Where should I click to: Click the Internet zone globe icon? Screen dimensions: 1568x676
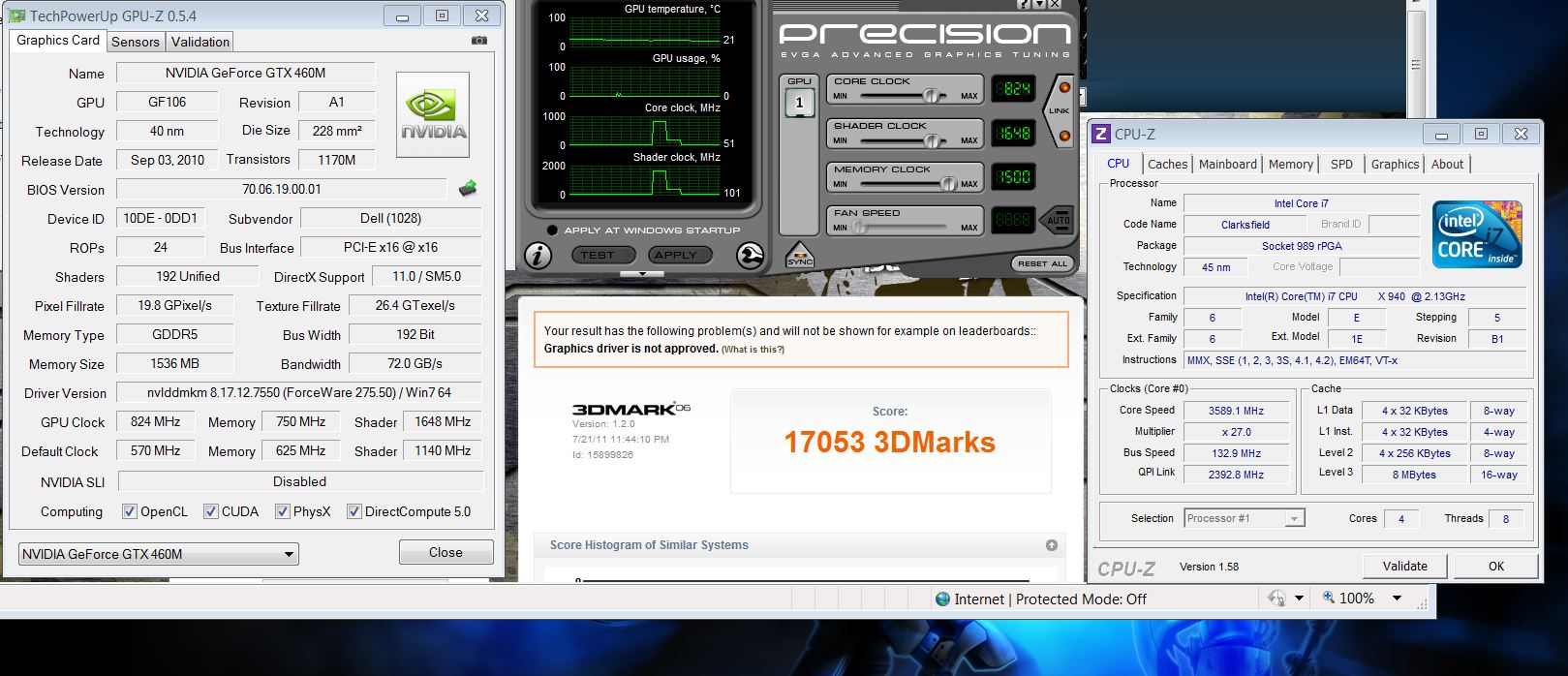942,599
